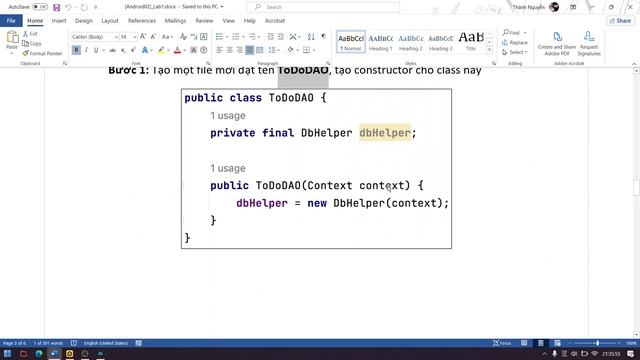The height and width of the screenshot is (360, 640).
Task: Apply the red font color
Action: [x=177, y=50]
